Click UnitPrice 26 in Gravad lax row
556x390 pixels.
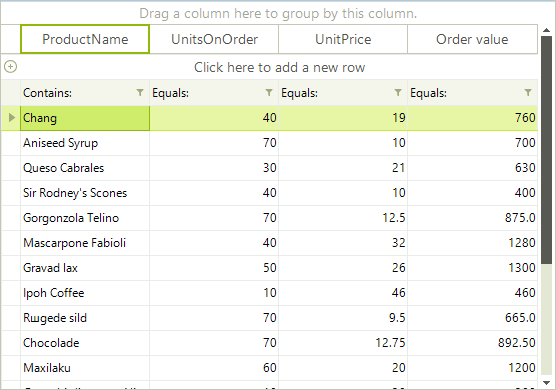[x=343, y=268]
